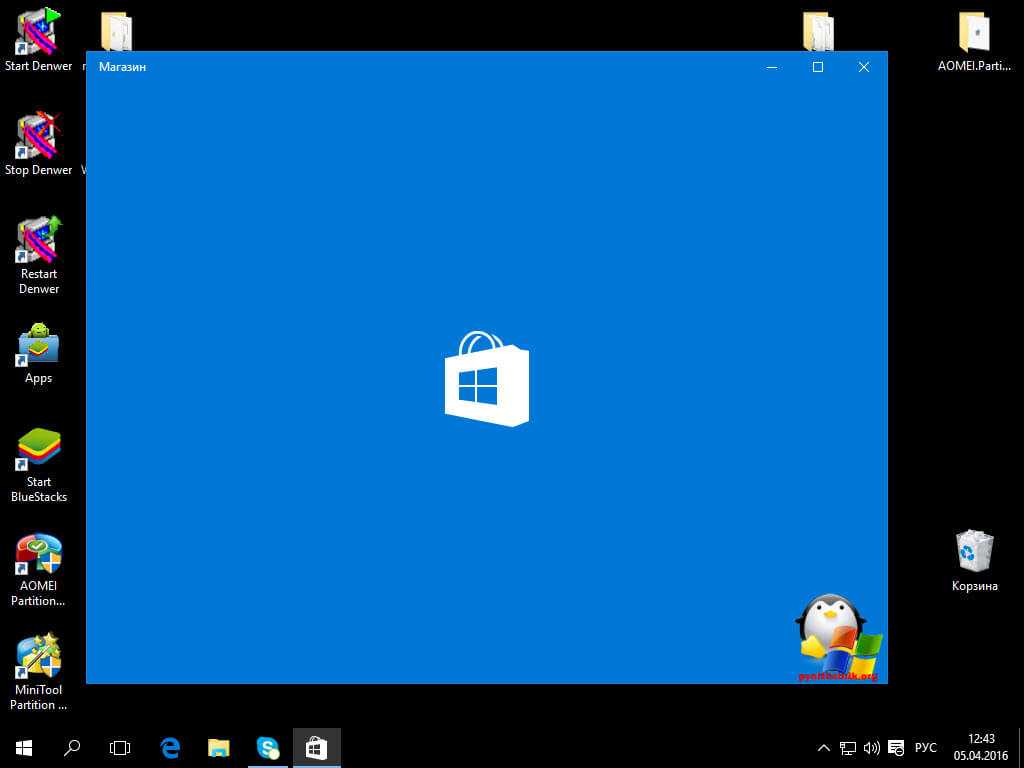Viewport: 1024px width, 768px height.
Task: Open Task View from the taskbar
Action: point(120,747)
